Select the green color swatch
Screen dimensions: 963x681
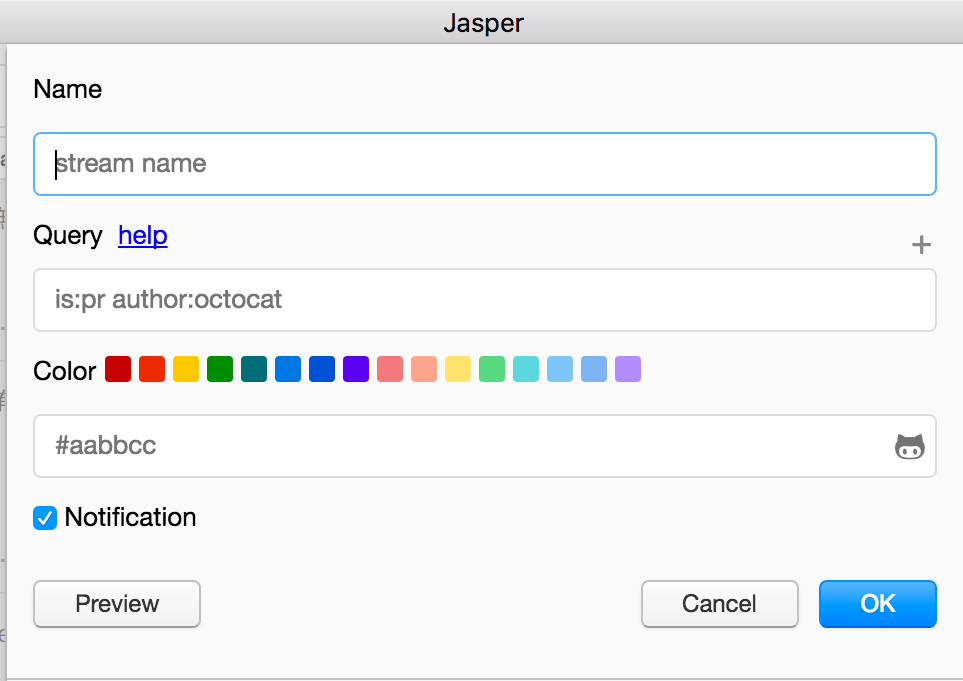coord(219,369)
